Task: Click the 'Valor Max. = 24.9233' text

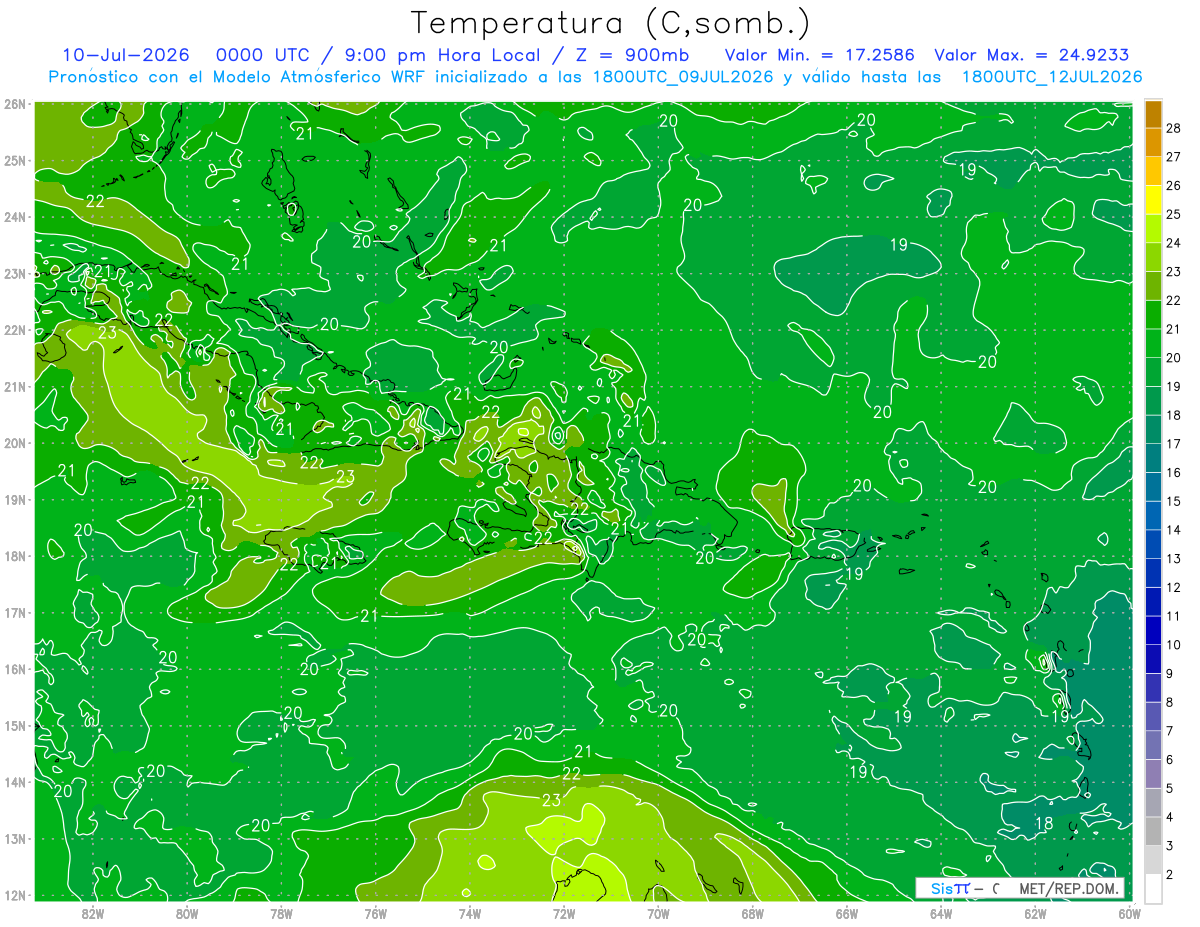Action: [1031, 55]
